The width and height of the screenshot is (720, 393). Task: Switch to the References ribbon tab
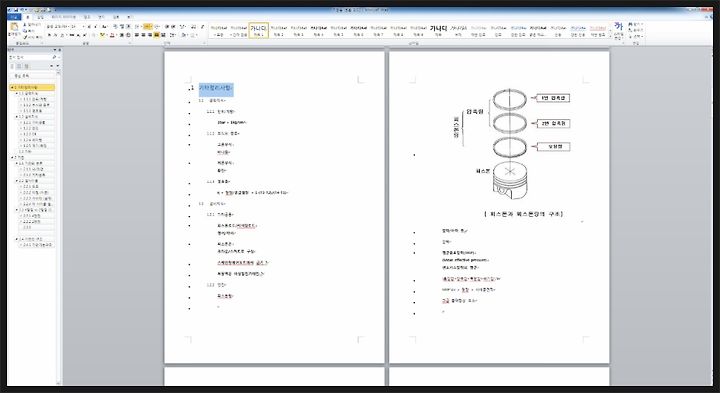click(86, 17)
